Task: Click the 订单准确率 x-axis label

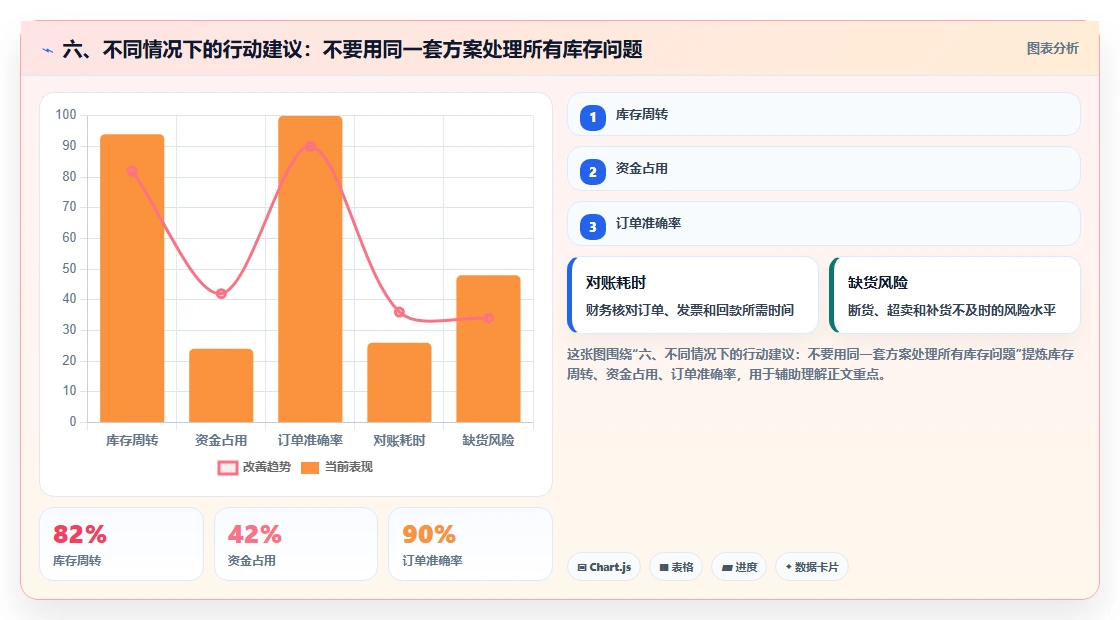Action: (310, 441)
